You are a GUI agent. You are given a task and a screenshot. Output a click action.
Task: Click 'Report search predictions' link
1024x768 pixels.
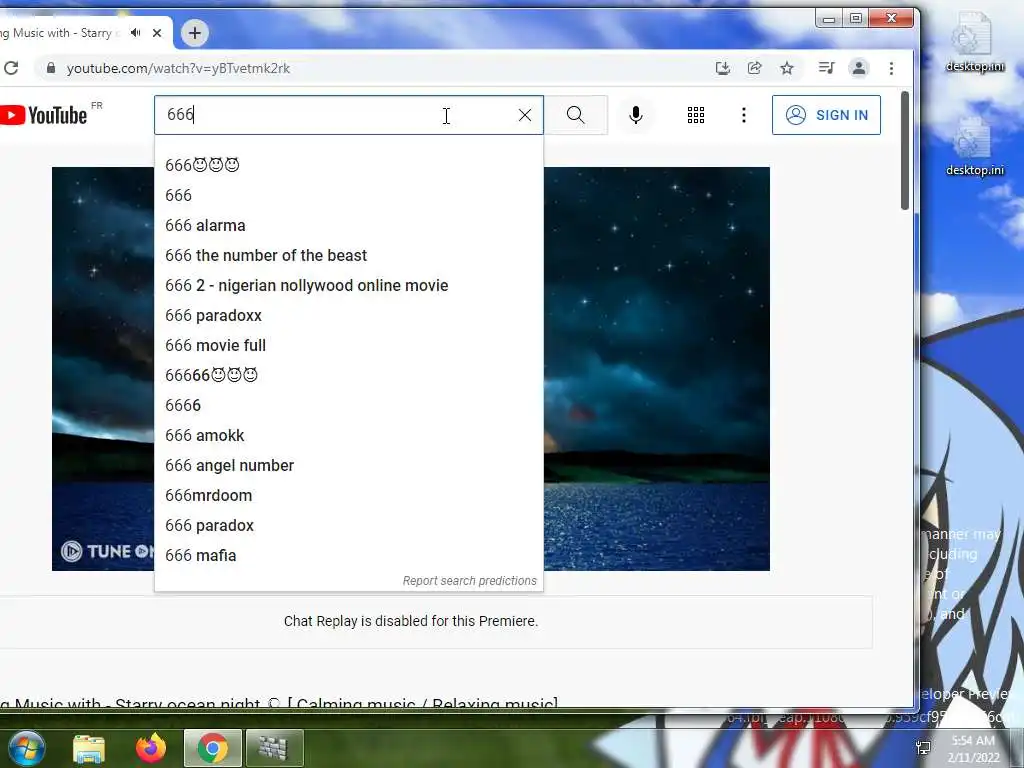tap(470, 581)
